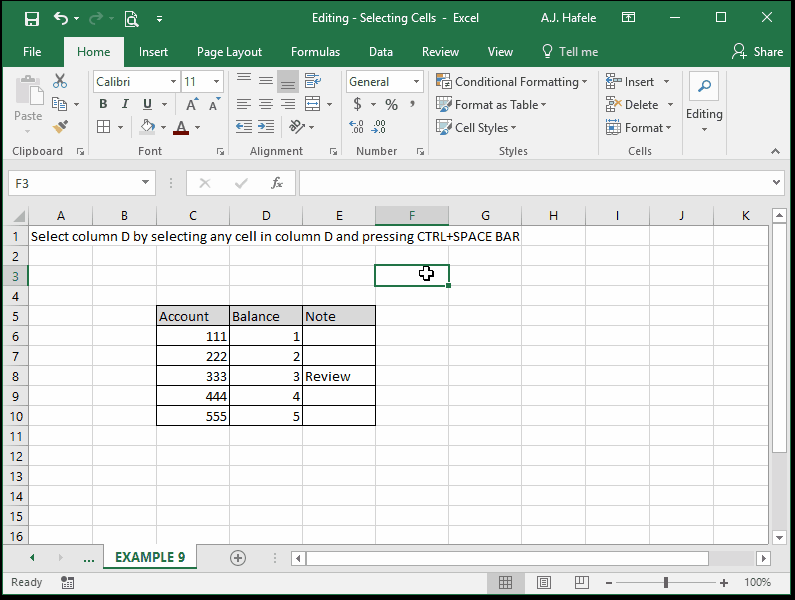Apply the Borders icon
Image resolution: width=795 pixels, height=600 pixels.
pos(103,127)
